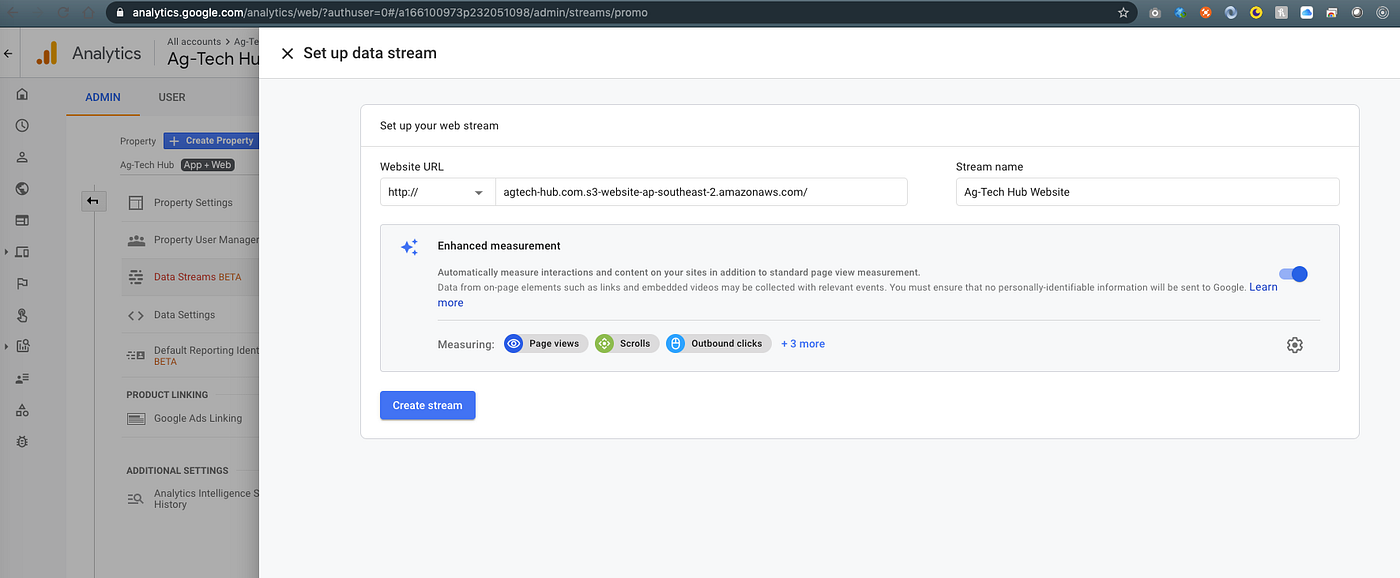Click the Scrolls chip
The height and width of the screenshot is (578, 1400).
(626, 344)
